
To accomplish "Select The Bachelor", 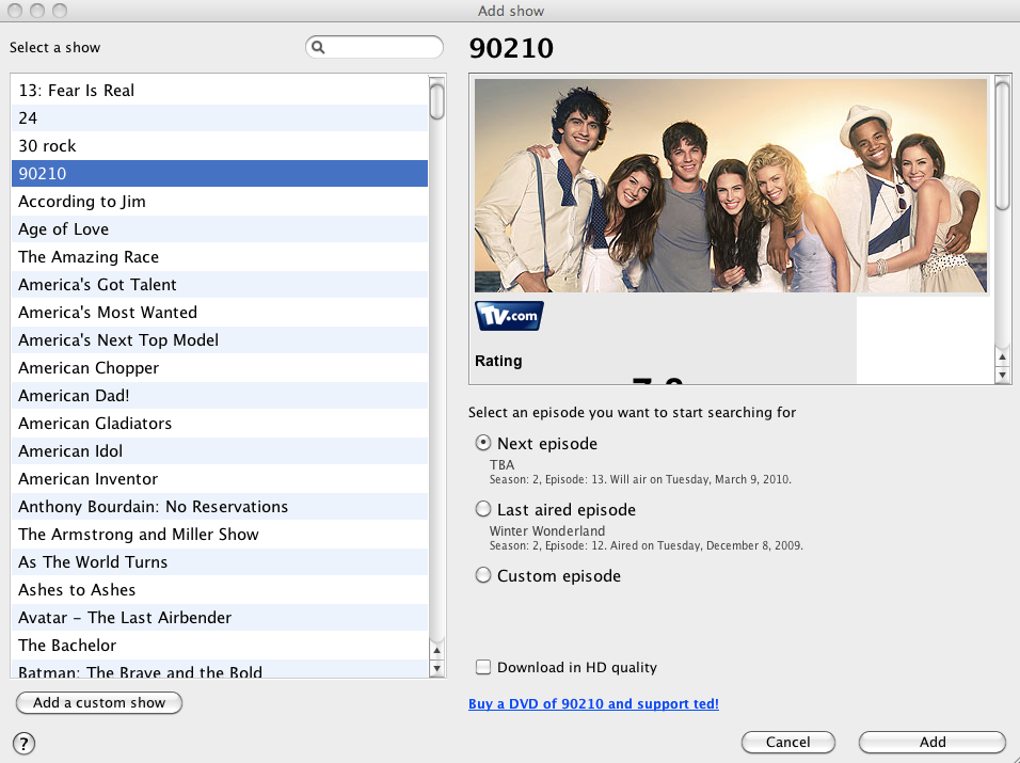I will click(220, 645).
